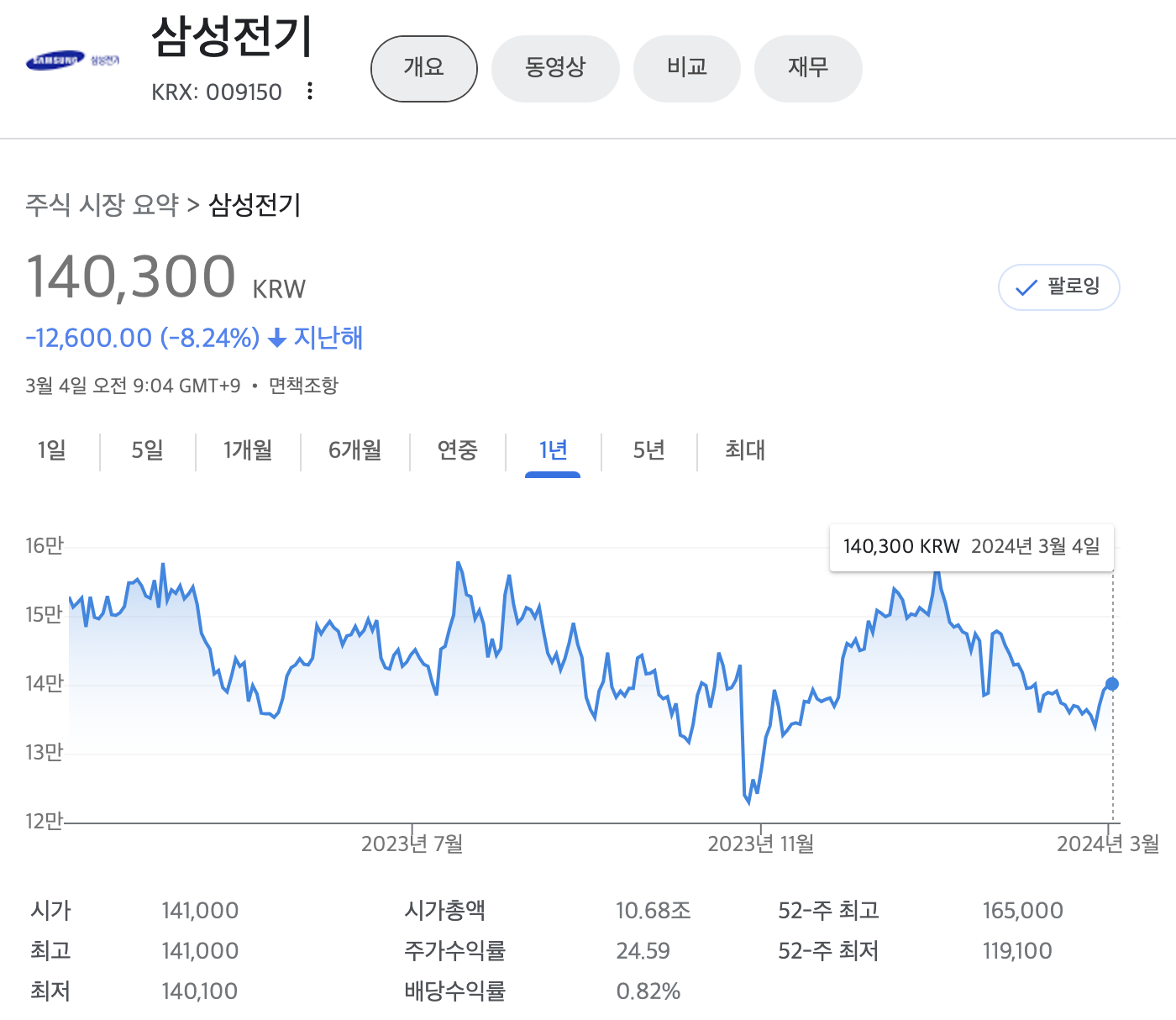Click the 2023년 7월 axis label
The image size is (1176, 1020).
point(412,844)
